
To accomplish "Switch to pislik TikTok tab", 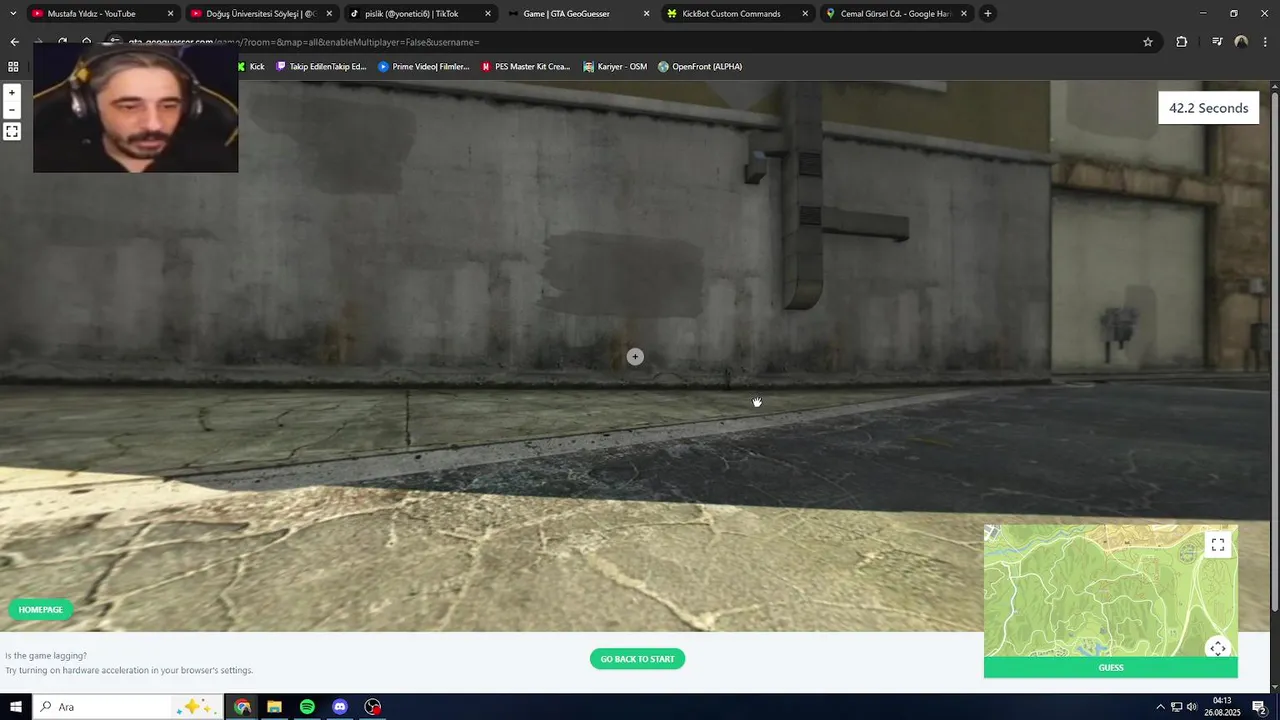I will (412, 14).
